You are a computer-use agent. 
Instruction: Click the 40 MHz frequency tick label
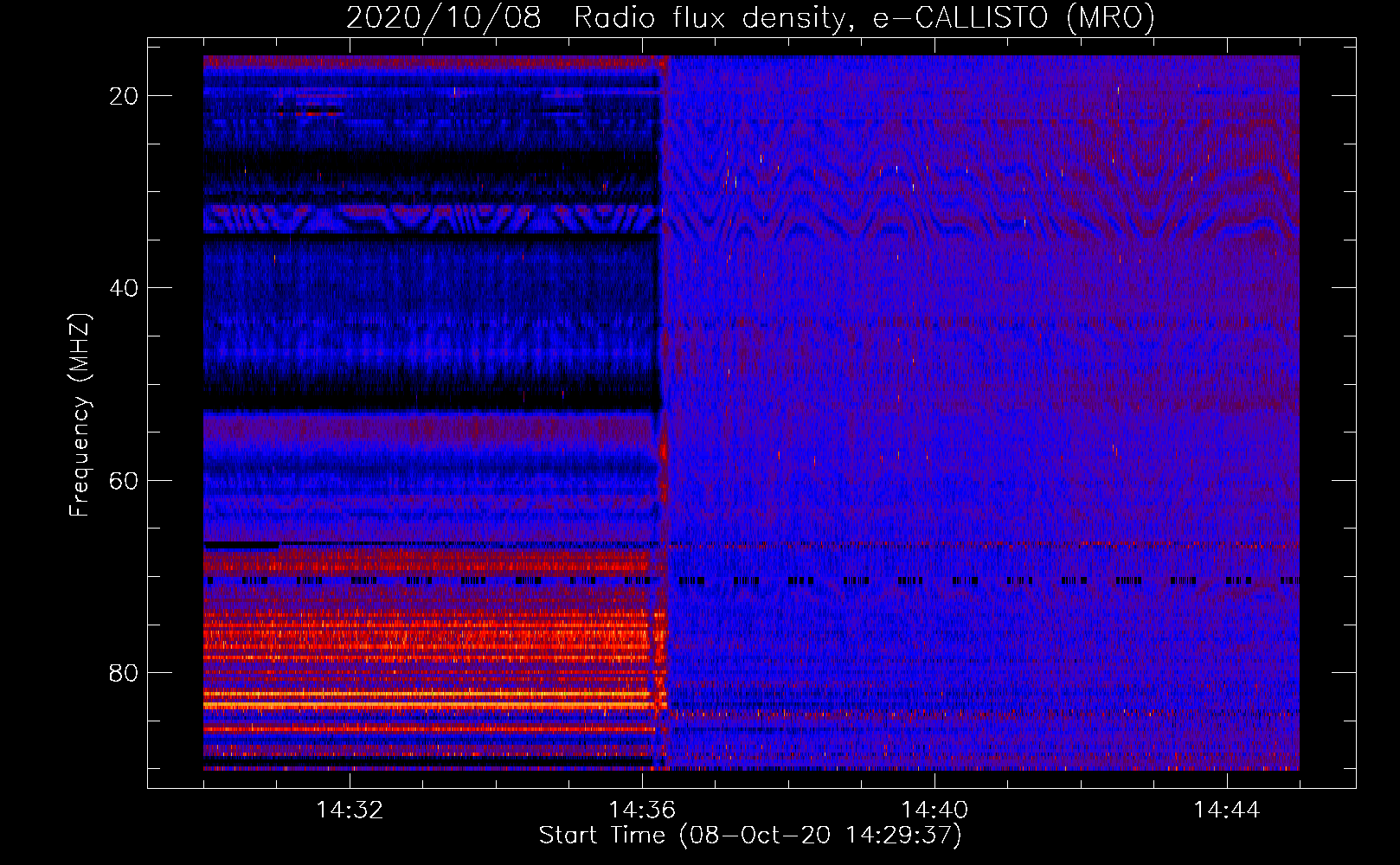tap(125, 288)
